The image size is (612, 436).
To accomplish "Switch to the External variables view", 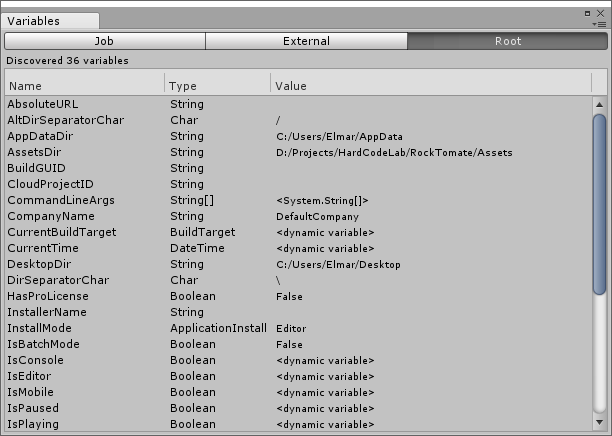I will point(306,41).
